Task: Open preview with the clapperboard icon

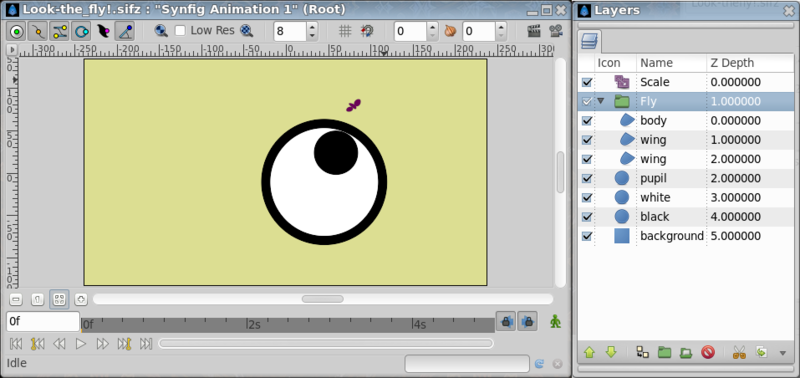Action: [x=534, y=31]
